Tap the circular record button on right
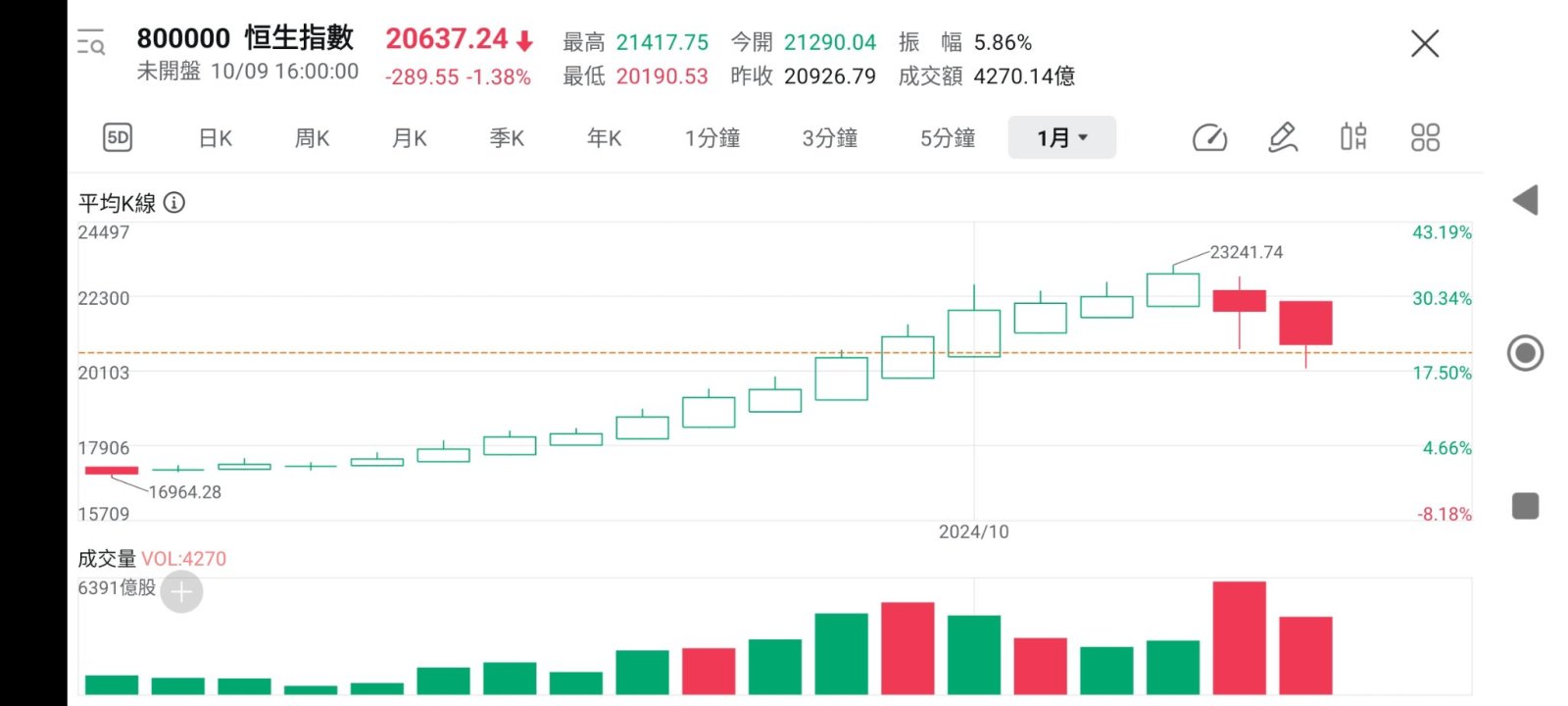Viewport: 1568px width, 706px height. [x=1525, y=353]
